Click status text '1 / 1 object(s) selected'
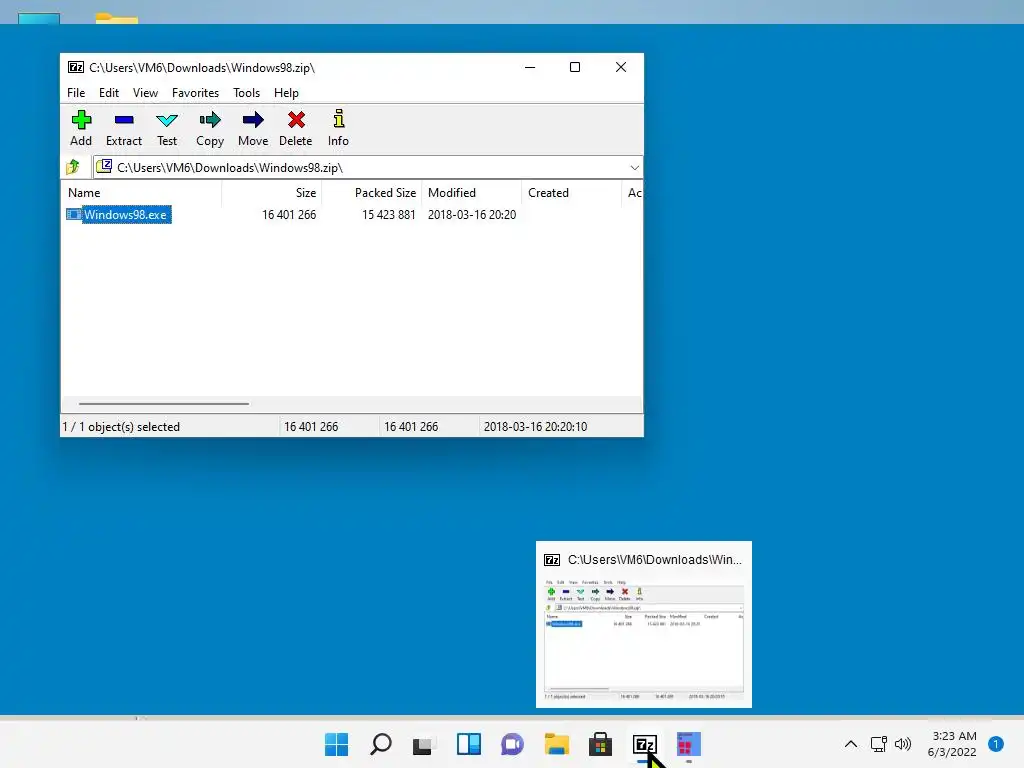The height and width of the screenshot is (768, 1024). 121,426
